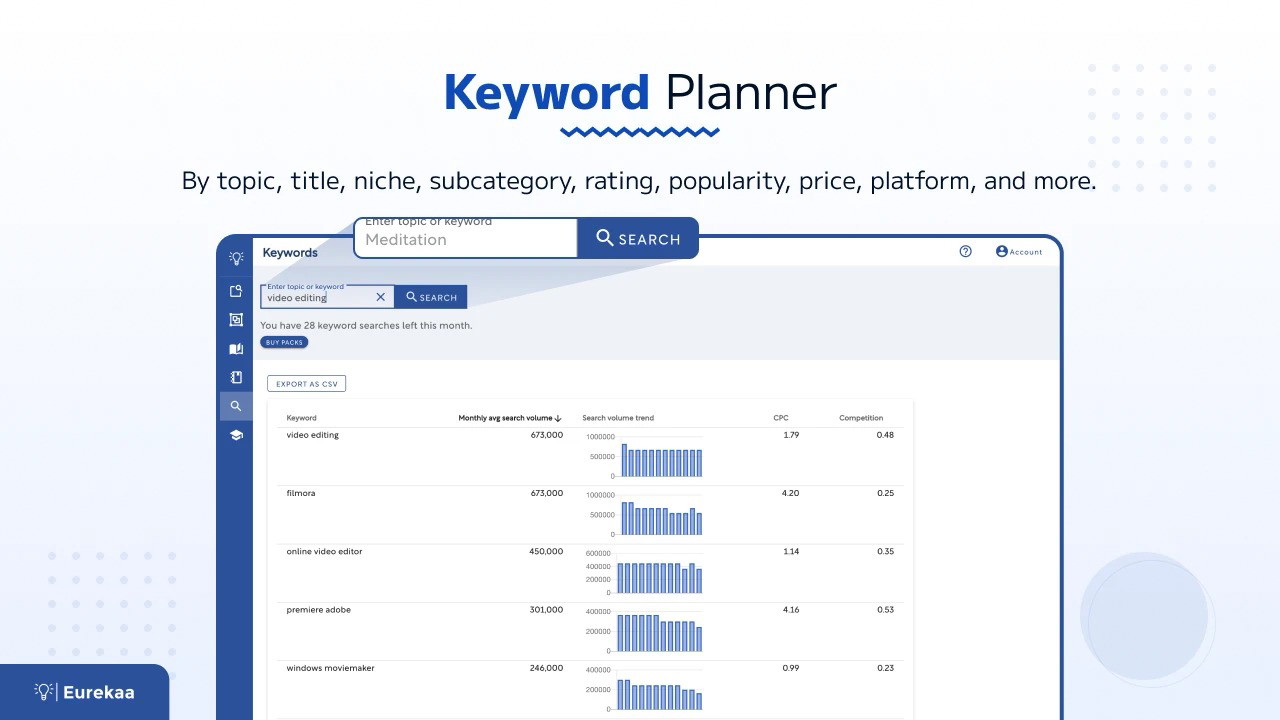1280x720 pixels.
Task: Click the BUY PACKS button
Action: point(284,342)
